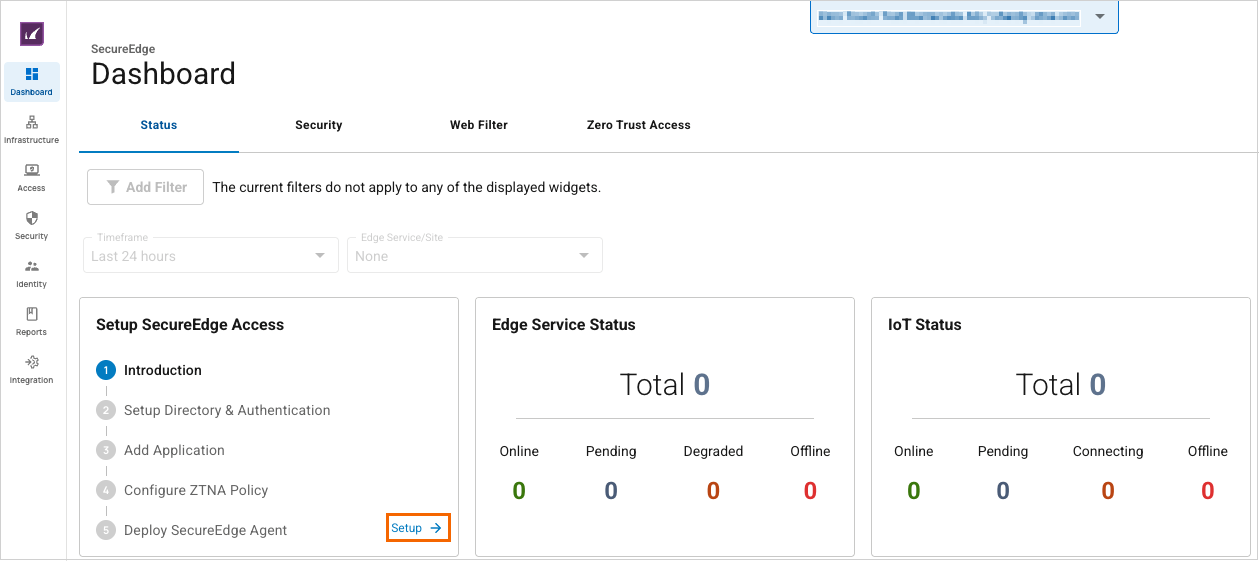This screenshot has height=561, width=1259.
Task: Open Integration in the sidebar
Action: (x=32, y=369)
